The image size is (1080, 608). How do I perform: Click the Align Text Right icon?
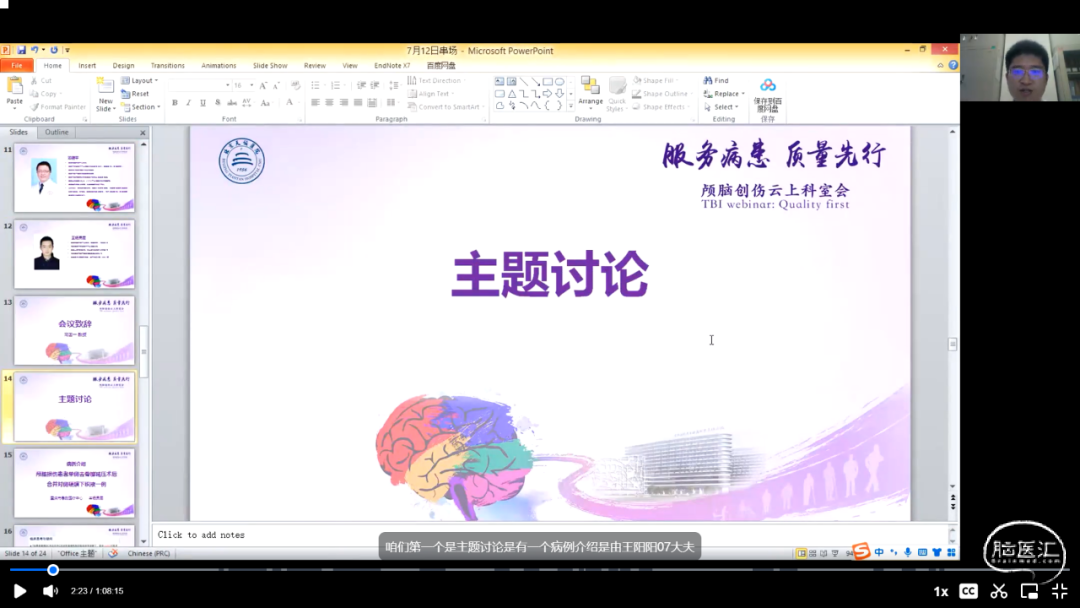(x=344, y=103)
